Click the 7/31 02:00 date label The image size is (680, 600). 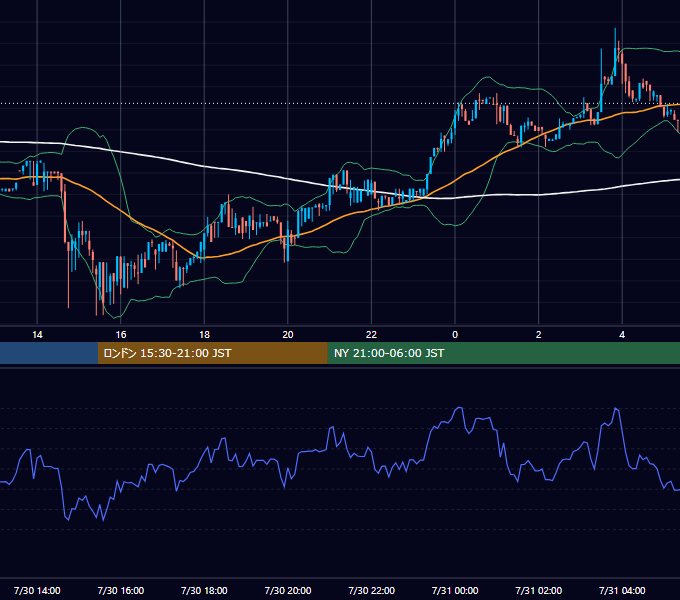pyautogui.click(x=539, y=590)
